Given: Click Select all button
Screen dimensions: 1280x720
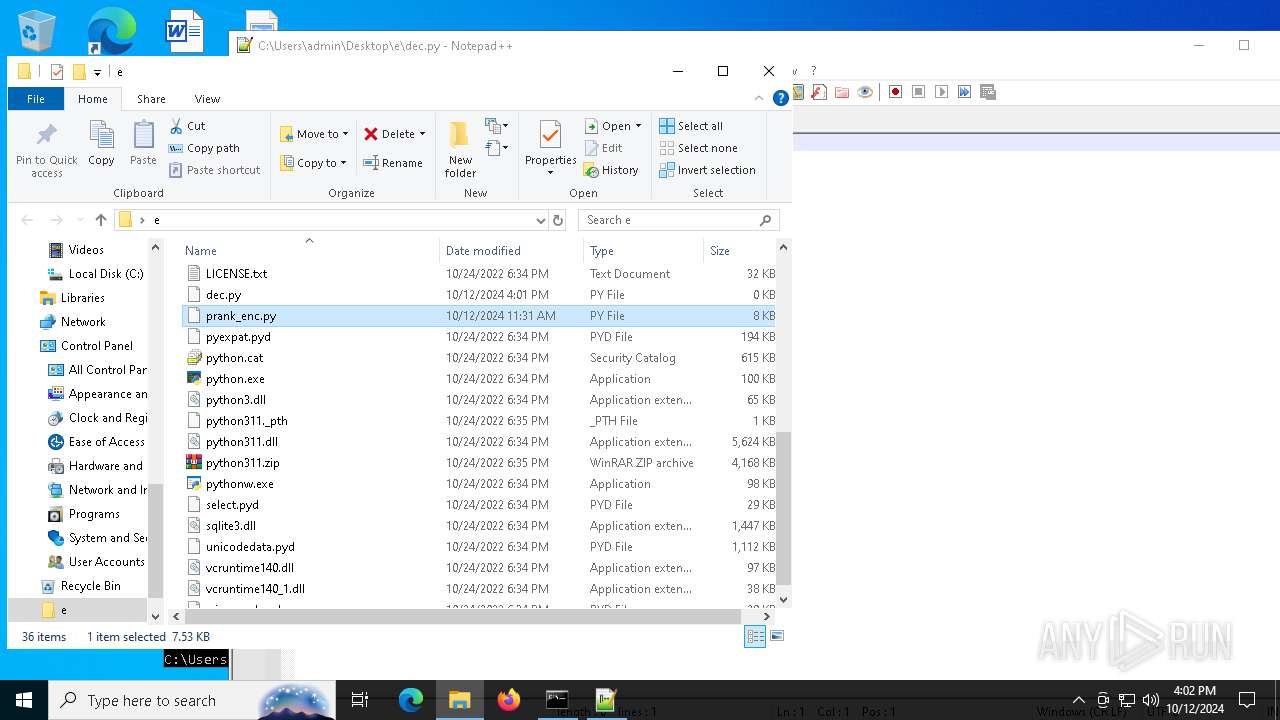Looking at the screenshot, I should click(691, 126).
